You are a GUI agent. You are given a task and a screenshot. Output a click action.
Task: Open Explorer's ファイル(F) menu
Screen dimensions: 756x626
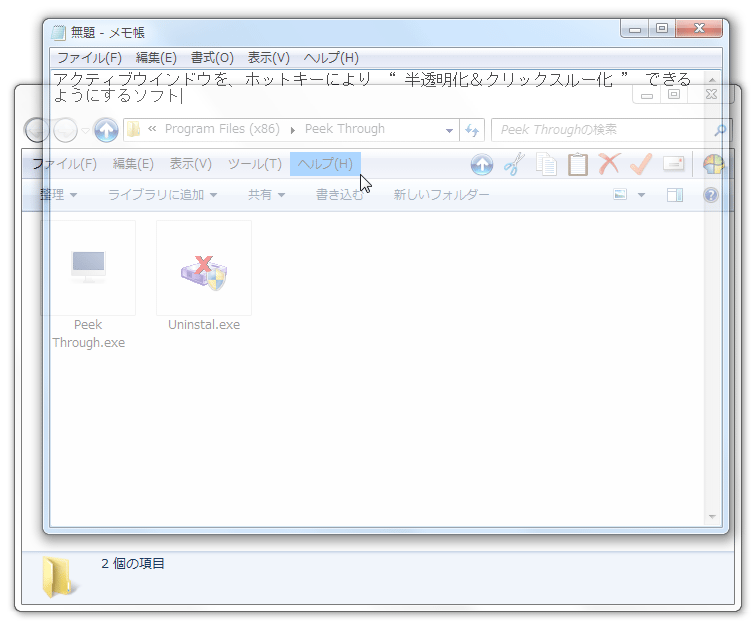65,164
